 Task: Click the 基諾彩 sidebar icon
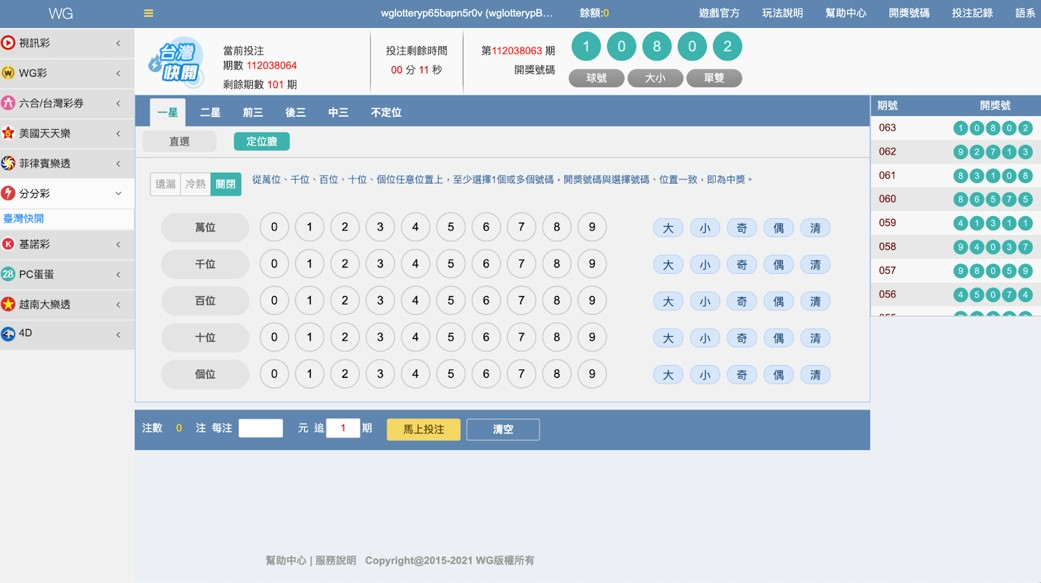click(x=8, y=244)
